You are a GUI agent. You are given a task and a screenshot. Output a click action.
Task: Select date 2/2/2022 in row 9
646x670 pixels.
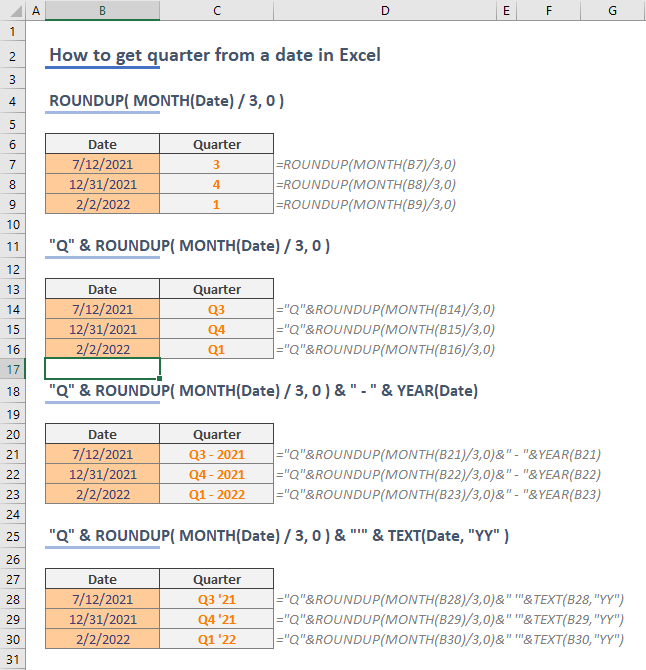coord(103,204)
